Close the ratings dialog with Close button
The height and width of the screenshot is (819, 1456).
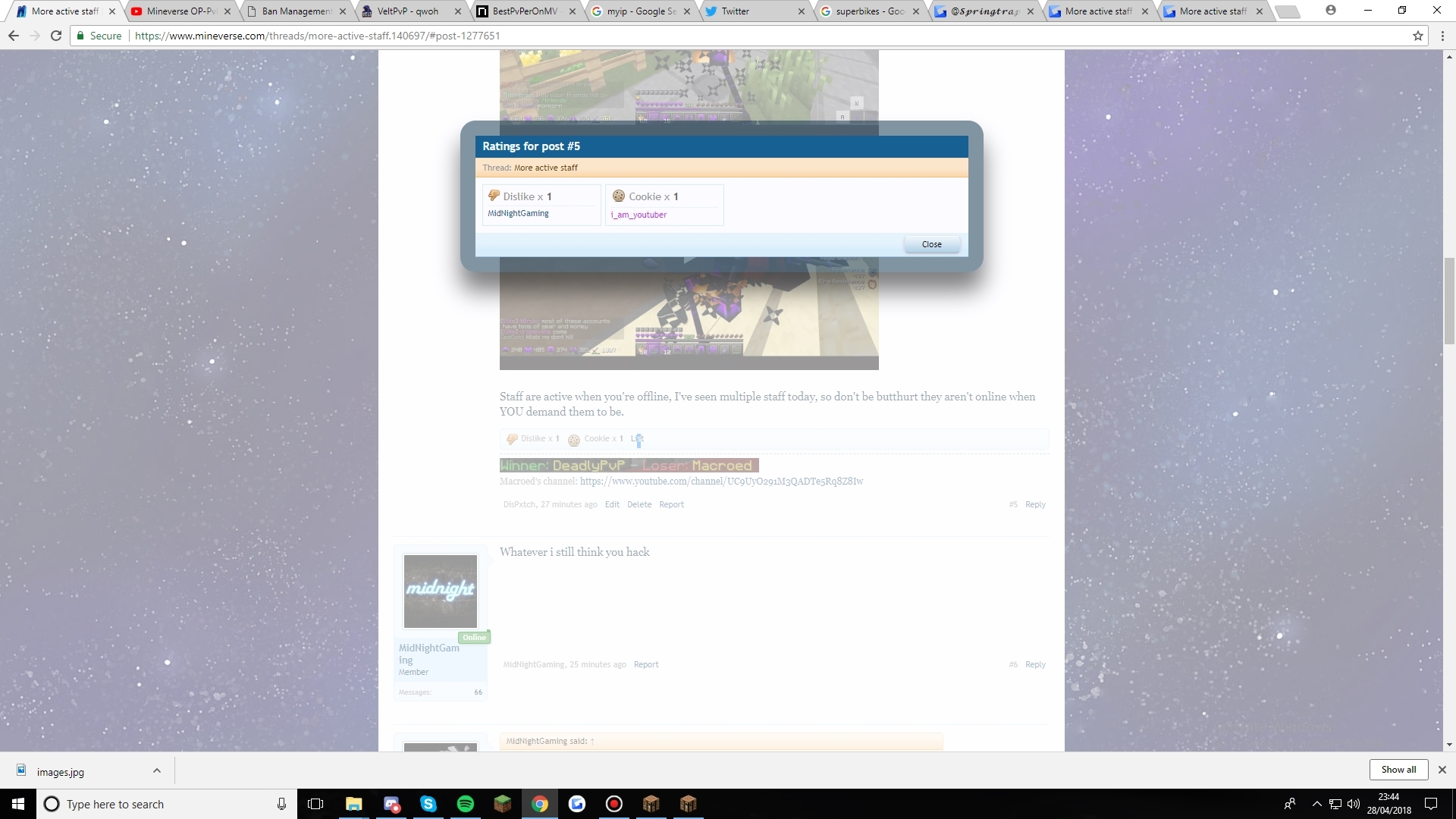coord(931,244)
